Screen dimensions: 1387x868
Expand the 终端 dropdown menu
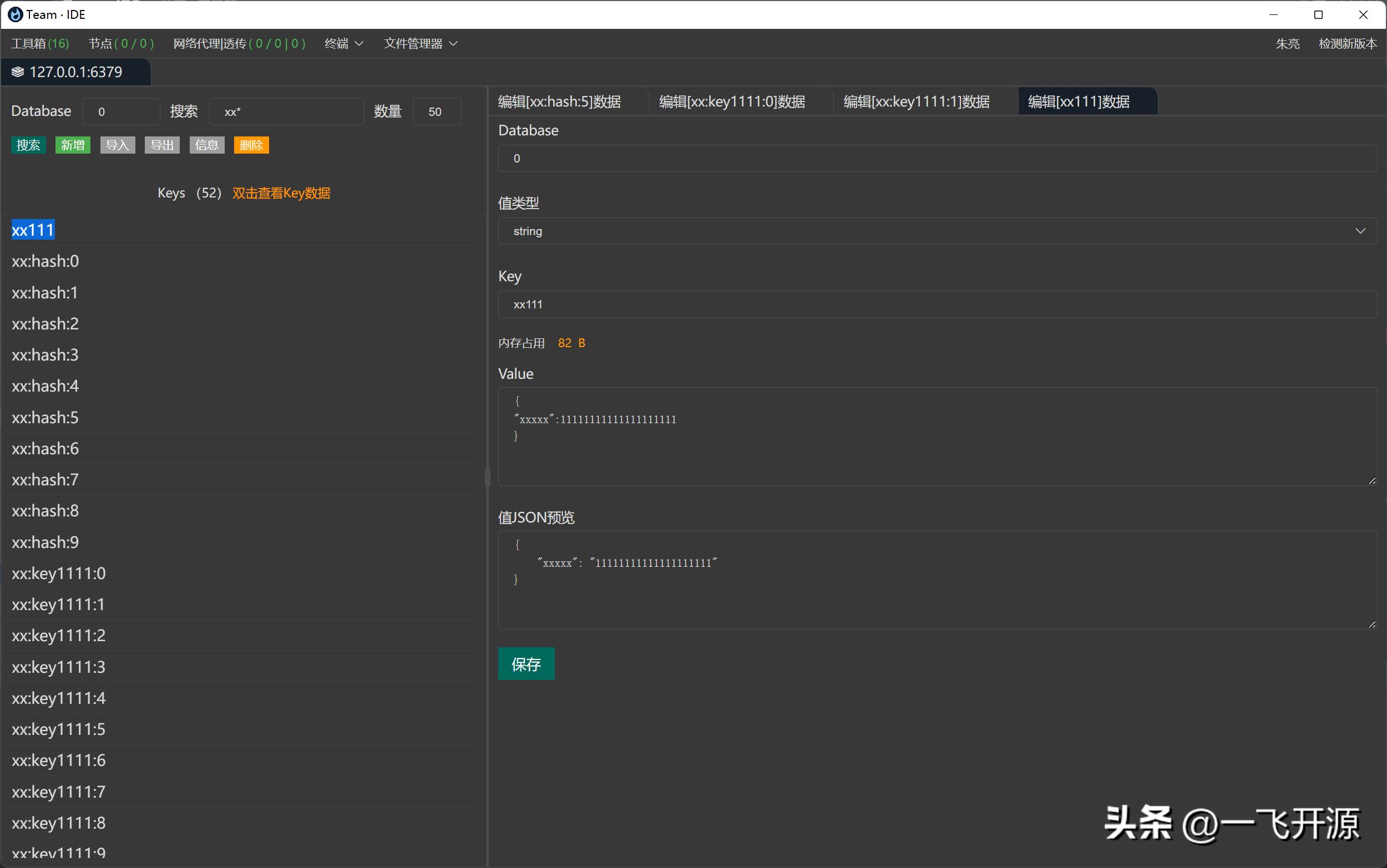343,44
